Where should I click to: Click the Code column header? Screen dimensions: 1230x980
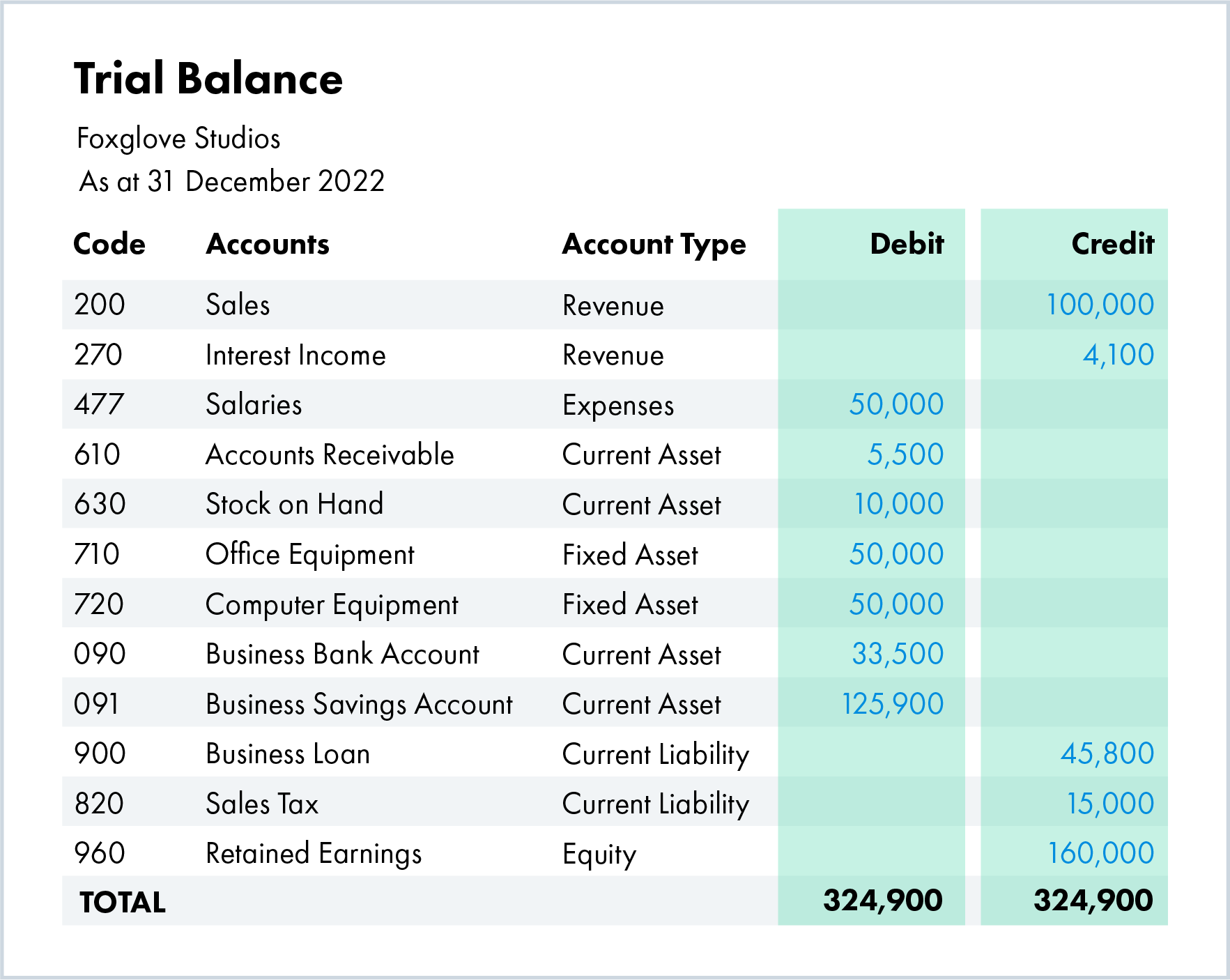[109, 244]
